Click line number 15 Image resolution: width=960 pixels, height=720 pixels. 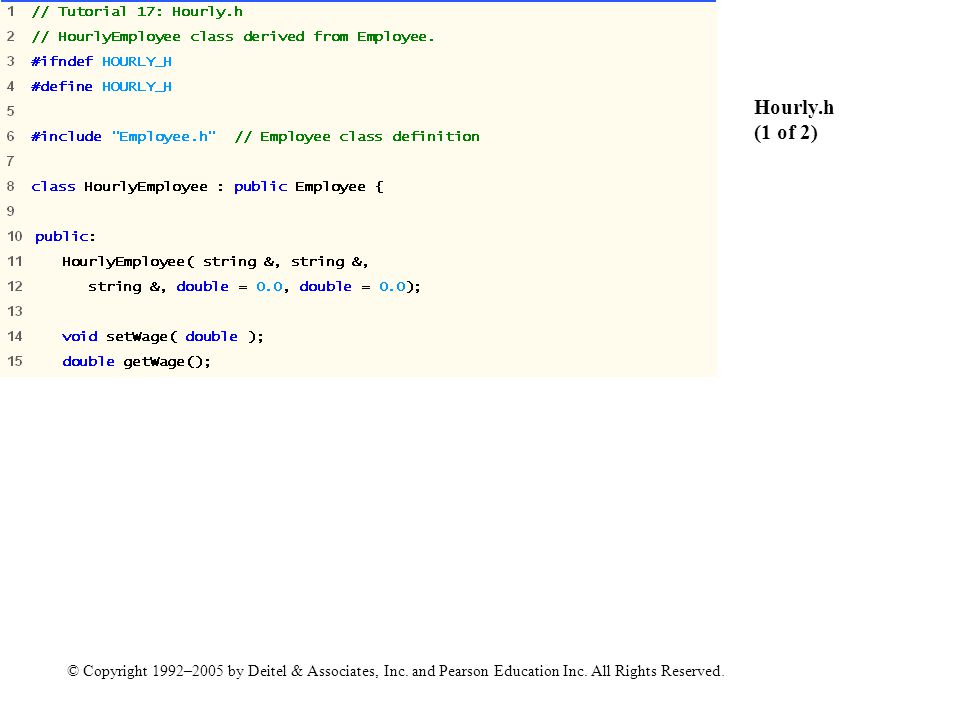[15, 361]
